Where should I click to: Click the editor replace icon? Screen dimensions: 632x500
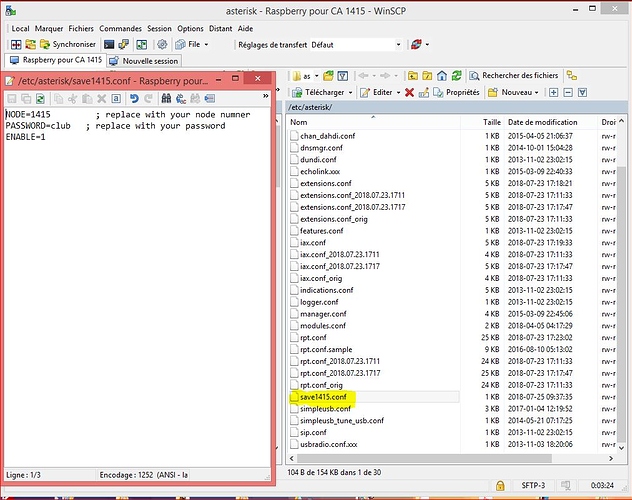(181, 98)
